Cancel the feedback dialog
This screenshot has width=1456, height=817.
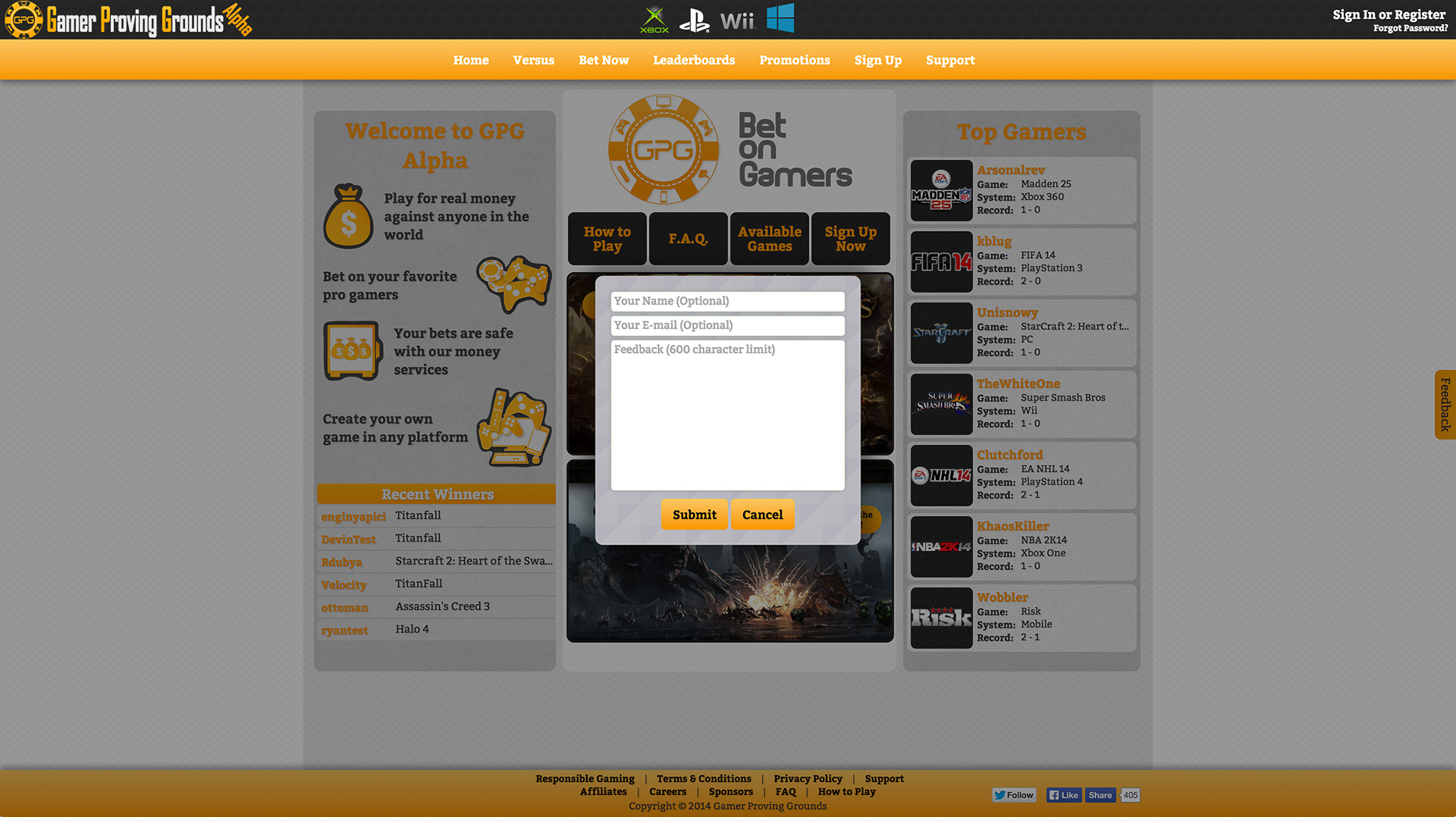tap(762, 515)
